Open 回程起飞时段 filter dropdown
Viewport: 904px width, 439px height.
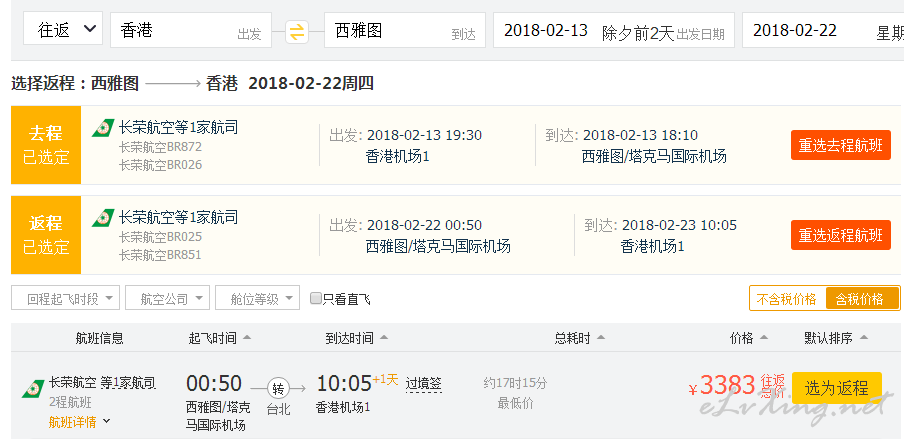(x=66, y=298)
